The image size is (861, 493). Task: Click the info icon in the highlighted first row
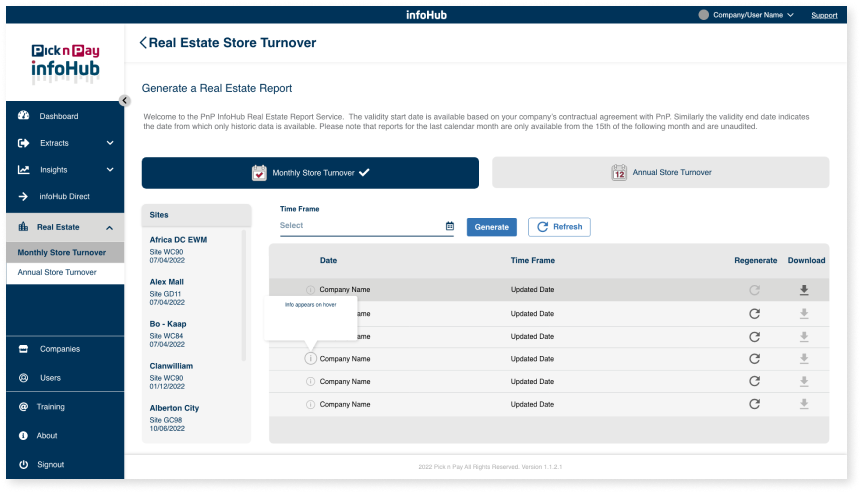[310, 289]
